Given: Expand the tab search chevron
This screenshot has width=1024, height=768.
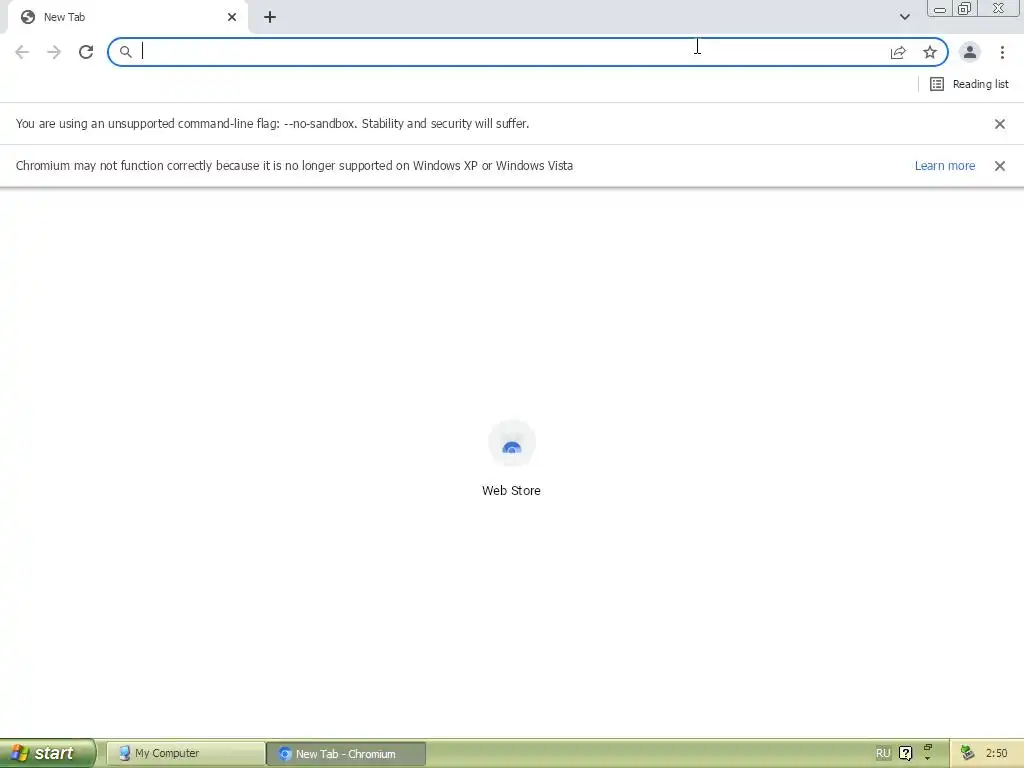Looking at the screenshot, I should point(904,17).
